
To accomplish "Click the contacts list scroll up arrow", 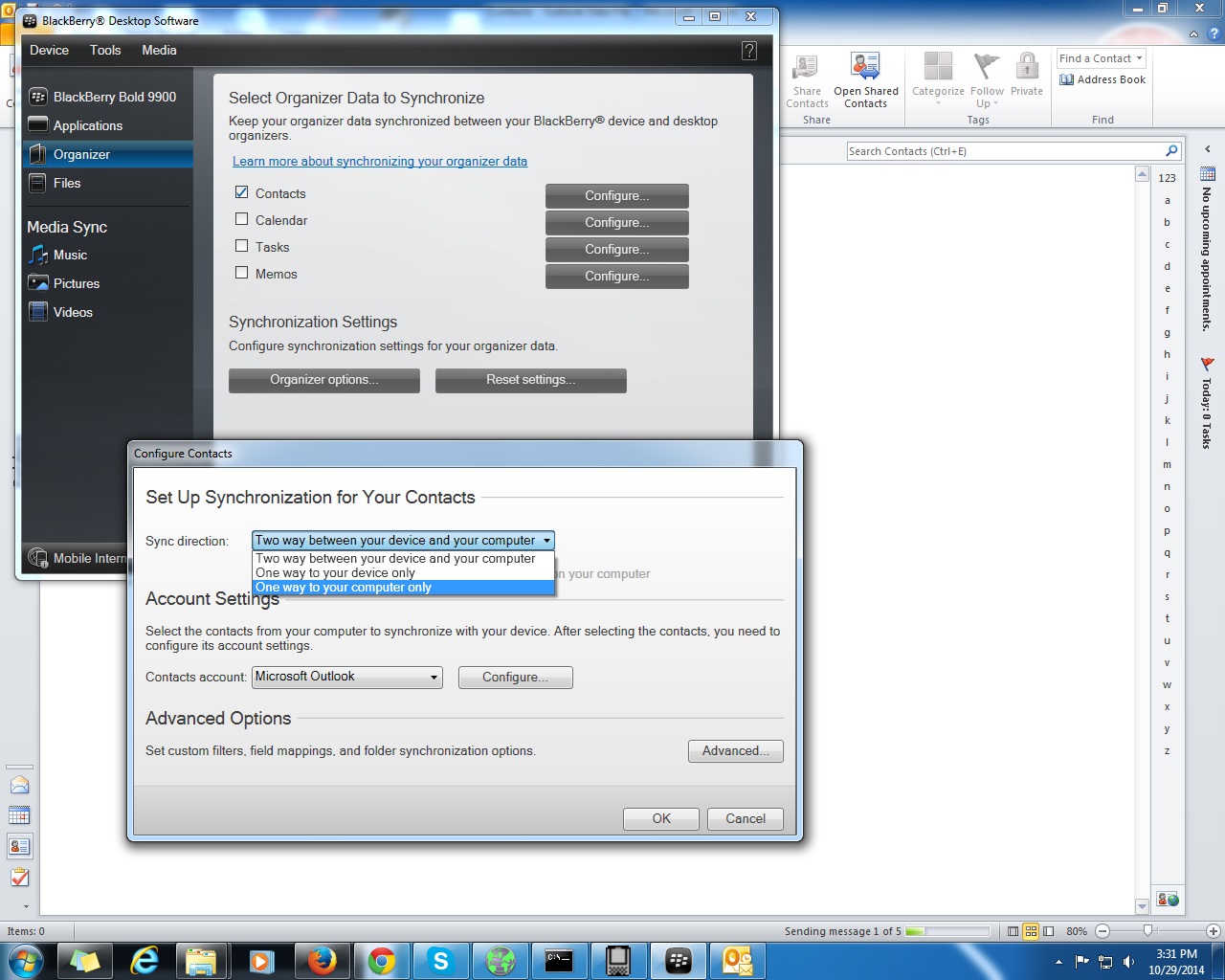I will point(1142,174).
